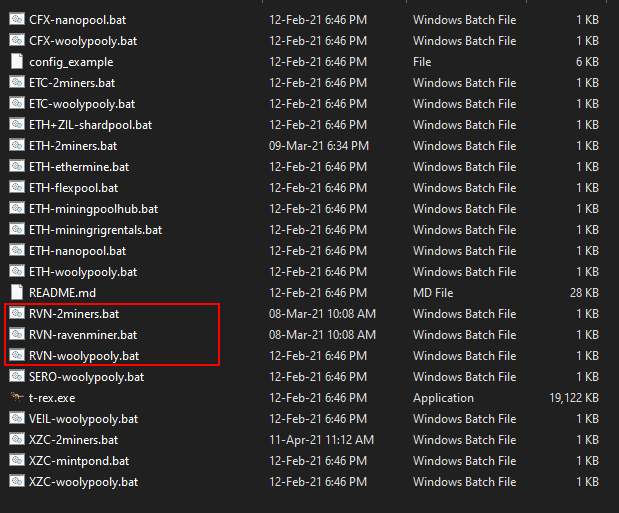Select the XZC-2miners.bat file name
Viewport: 619px width, 513px height.
click(73, 440)
